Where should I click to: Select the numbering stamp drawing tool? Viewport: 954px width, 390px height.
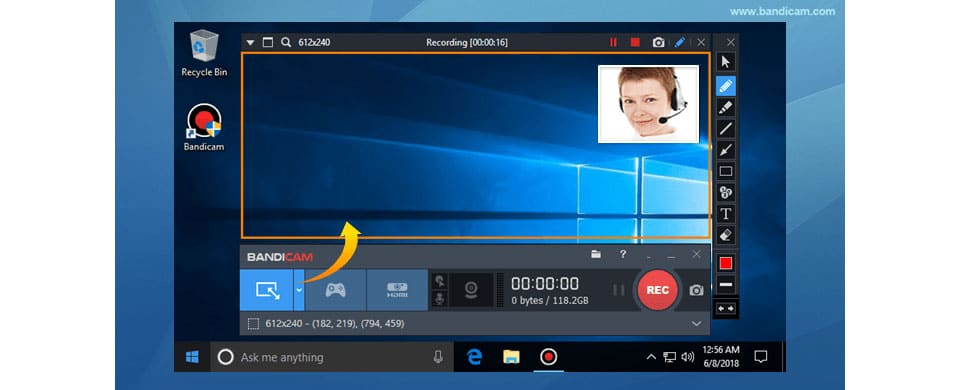pos(726,192)
